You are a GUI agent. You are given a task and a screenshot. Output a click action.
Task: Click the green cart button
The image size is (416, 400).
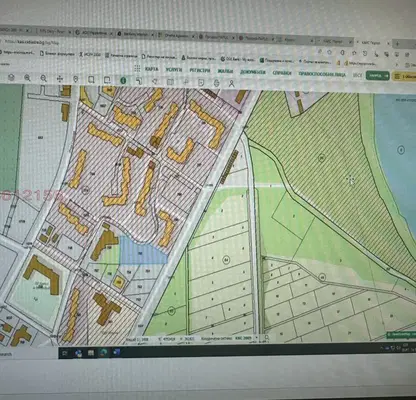377,76
